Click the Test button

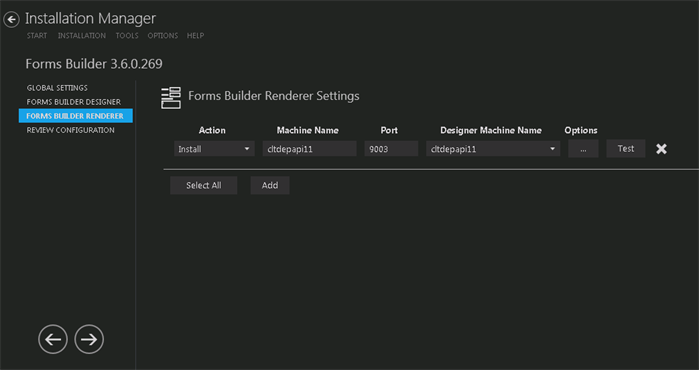pyautogui.click(x=626, y=149)
